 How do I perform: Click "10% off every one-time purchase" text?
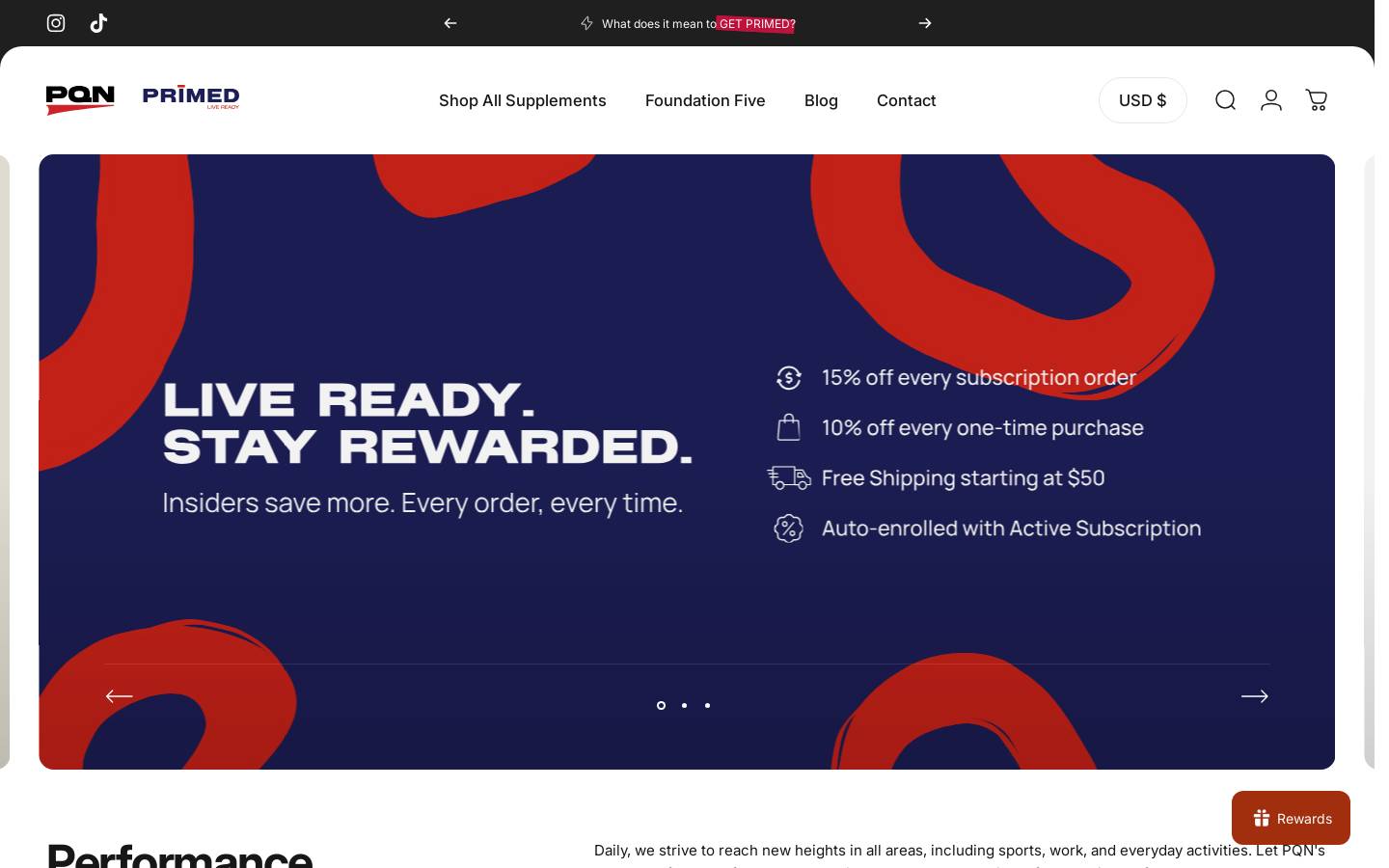point(983,427)
